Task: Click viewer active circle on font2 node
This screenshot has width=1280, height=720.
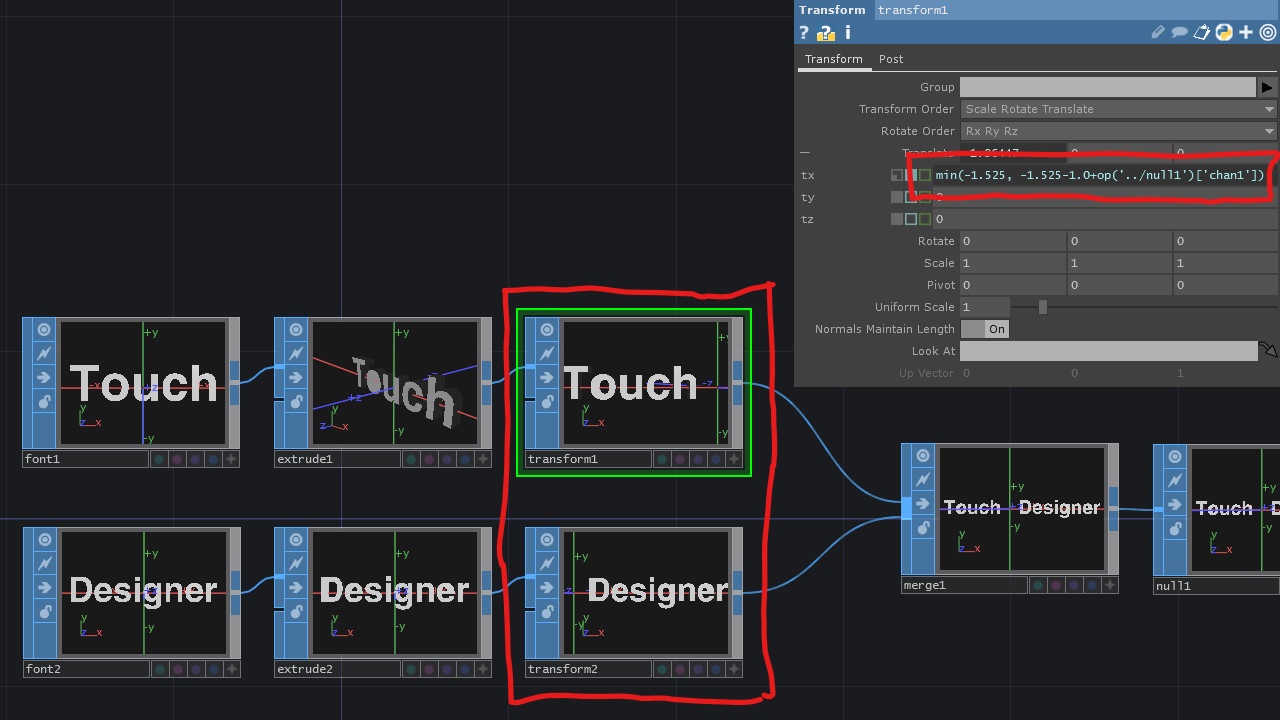Action: 45,540
